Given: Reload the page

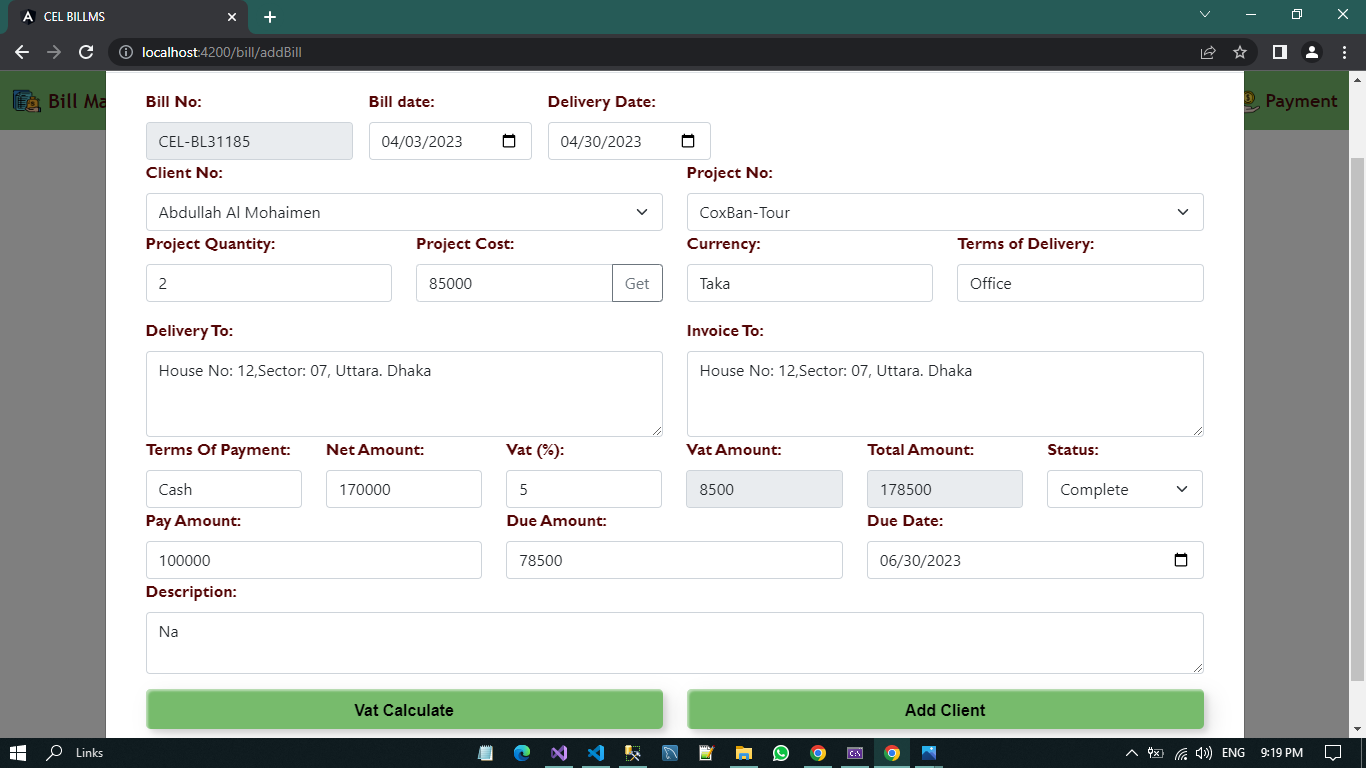Looking at the screenshot, I should pyautogui.click(x=86, y=52).
